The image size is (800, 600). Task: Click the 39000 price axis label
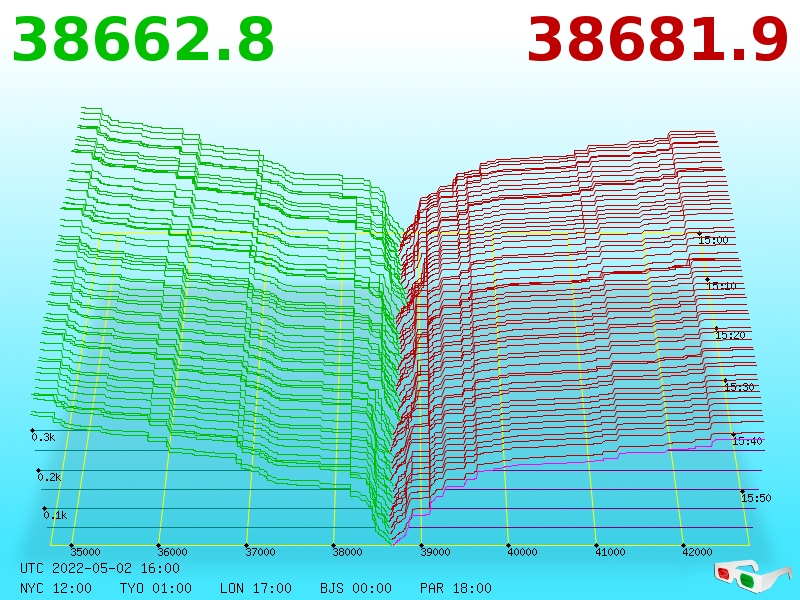(435, 552)
